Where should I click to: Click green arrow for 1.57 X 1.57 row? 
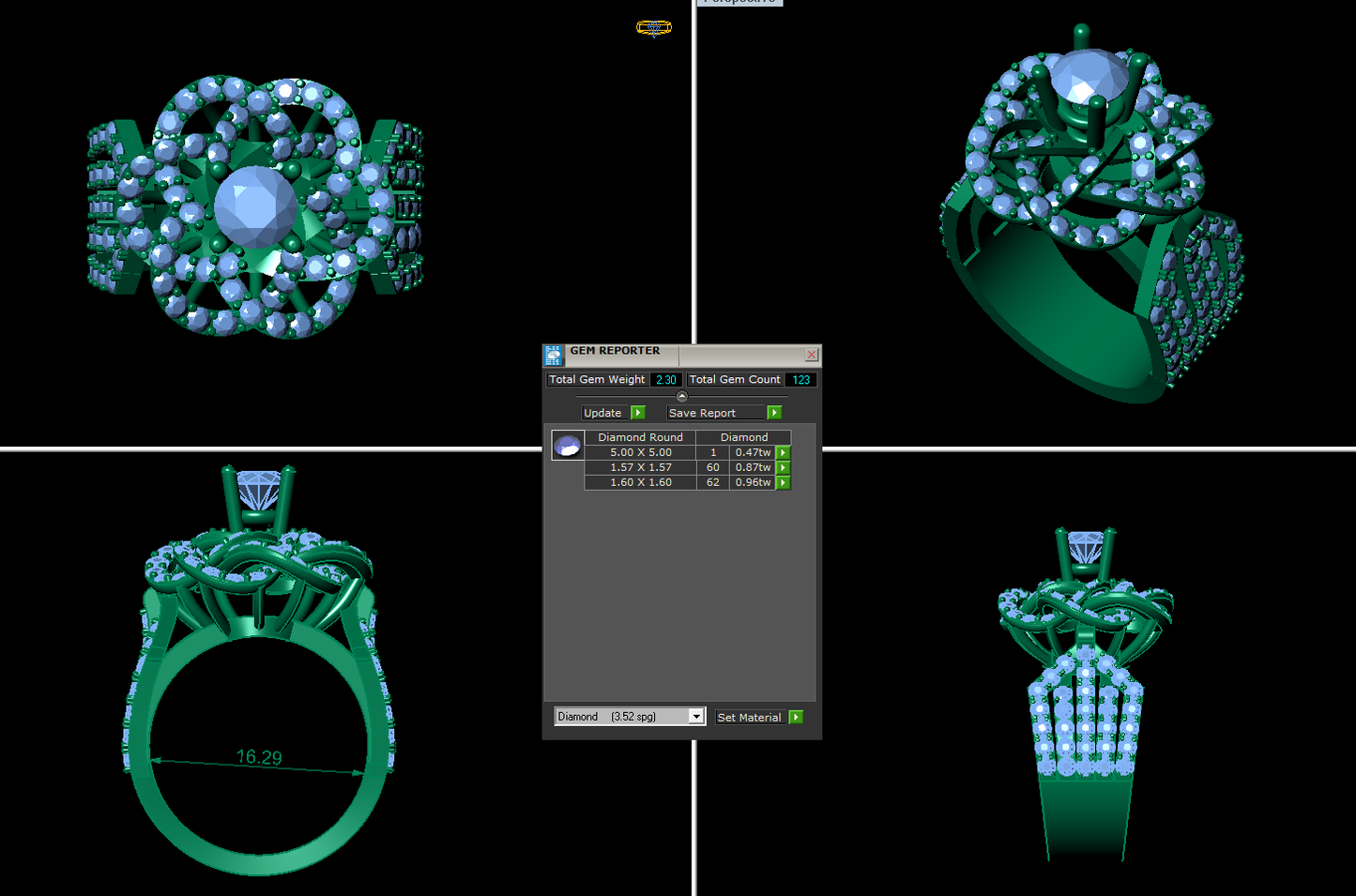click(x=784, y=467)
